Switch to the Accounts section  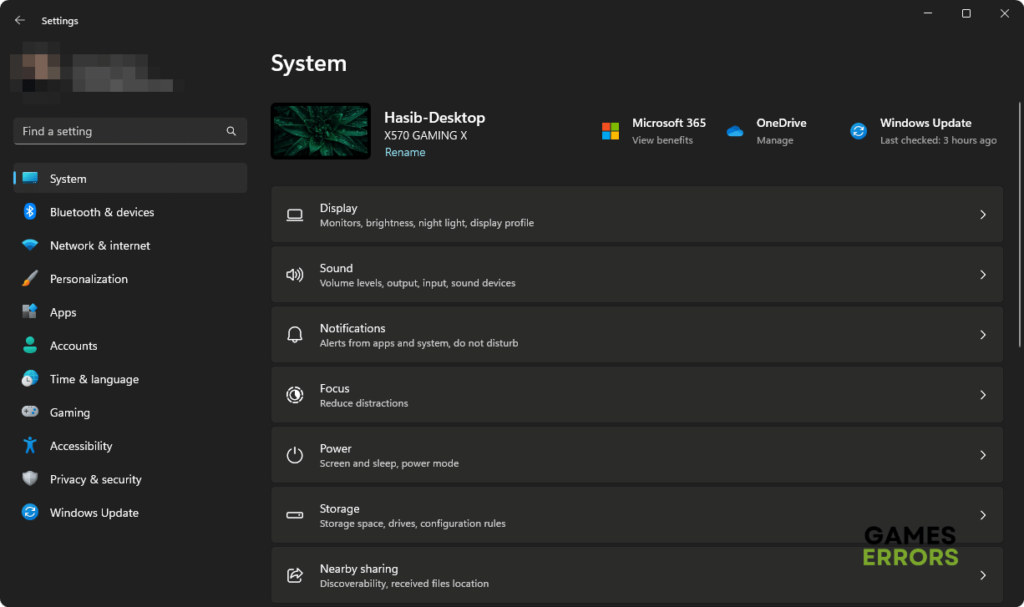point(75,345)
